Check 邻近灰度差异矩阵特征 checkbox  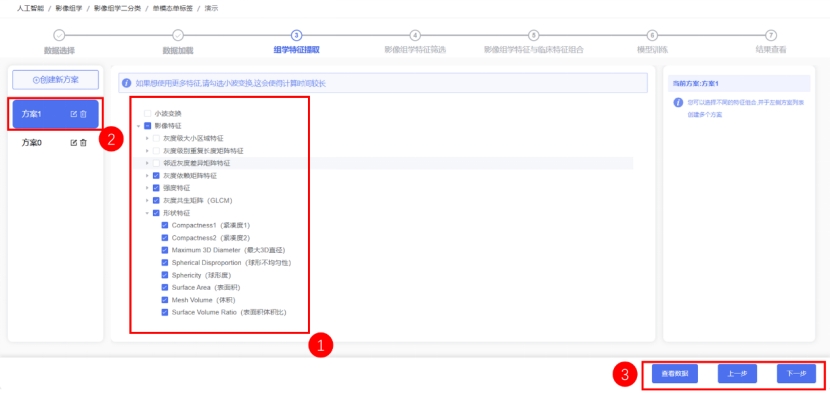pyautogui.click(x=156, y=163)
